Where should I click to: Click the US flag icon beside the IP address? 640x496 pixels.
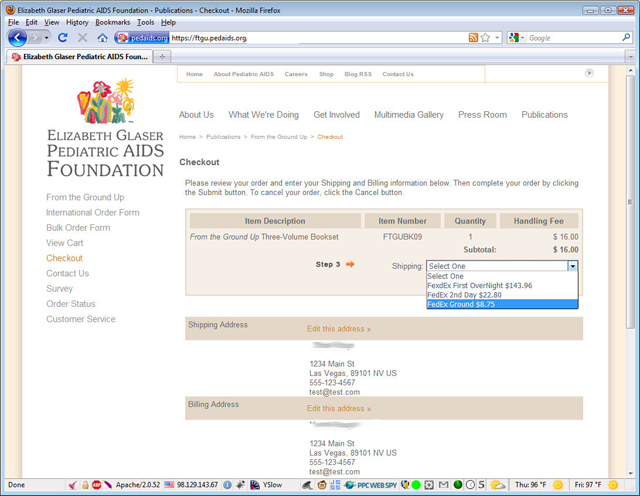coord(169,485)
